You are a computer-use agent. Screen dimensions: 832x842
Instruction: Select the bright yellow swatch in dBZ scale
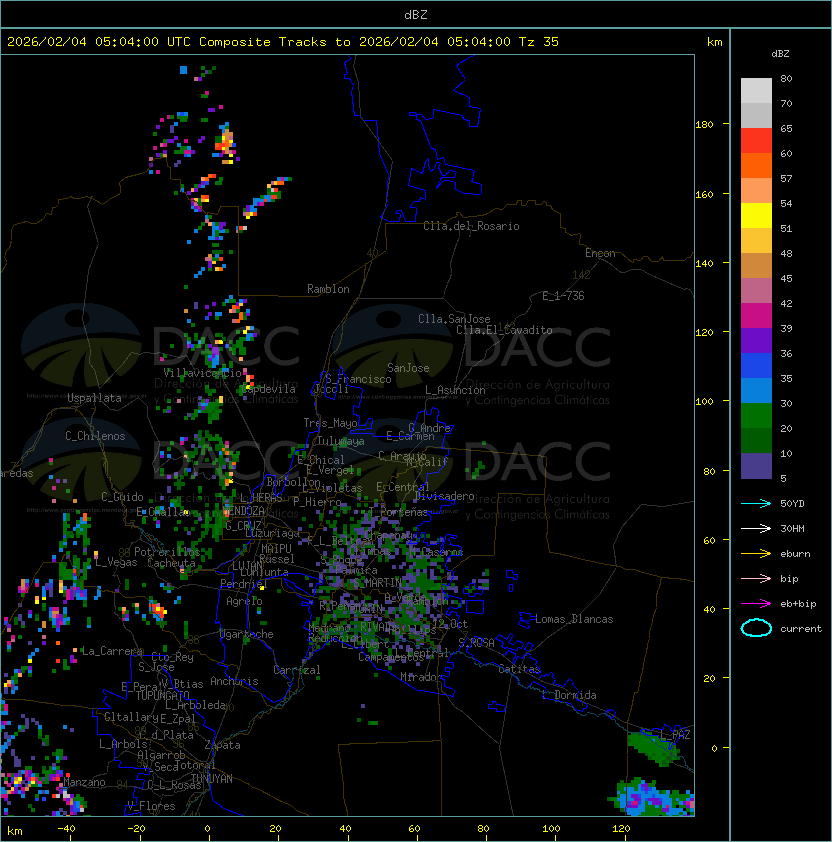pos(756,216)
